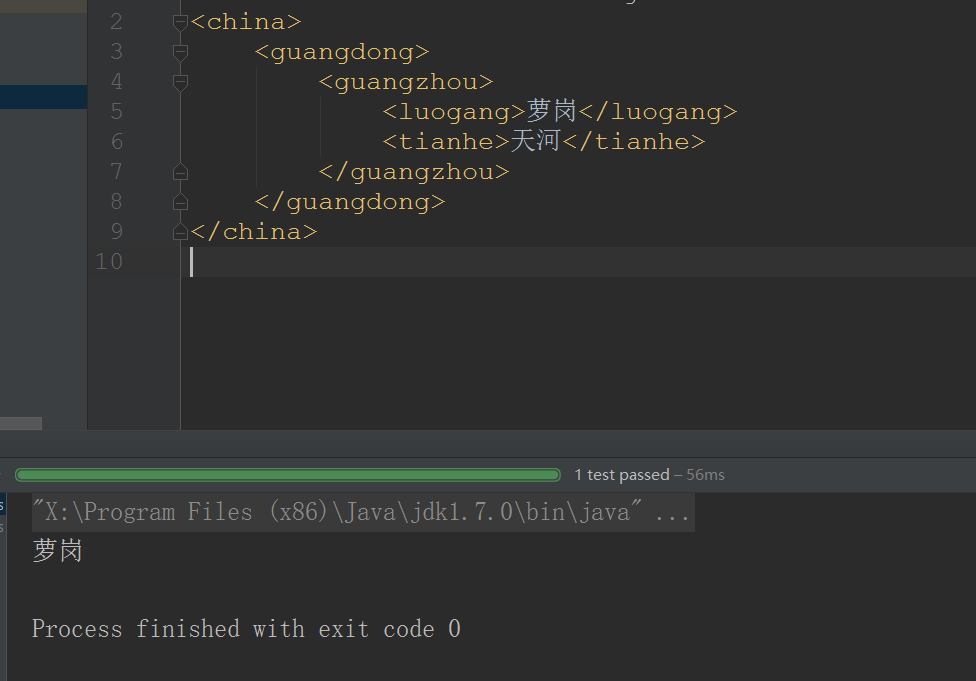Viewport: 976px width, 681px height.
Task: Click the 萝岗 console output line
Action: click(x=57, y=551)
